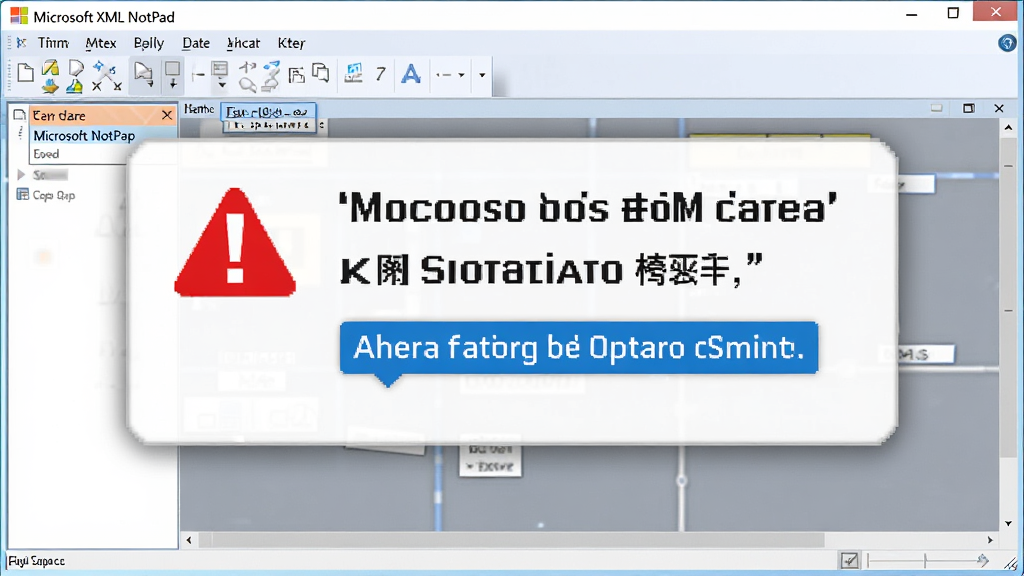The image size is (1024, 576).
Task: Click the blue pencil toolbar icon
Action: 272,68
